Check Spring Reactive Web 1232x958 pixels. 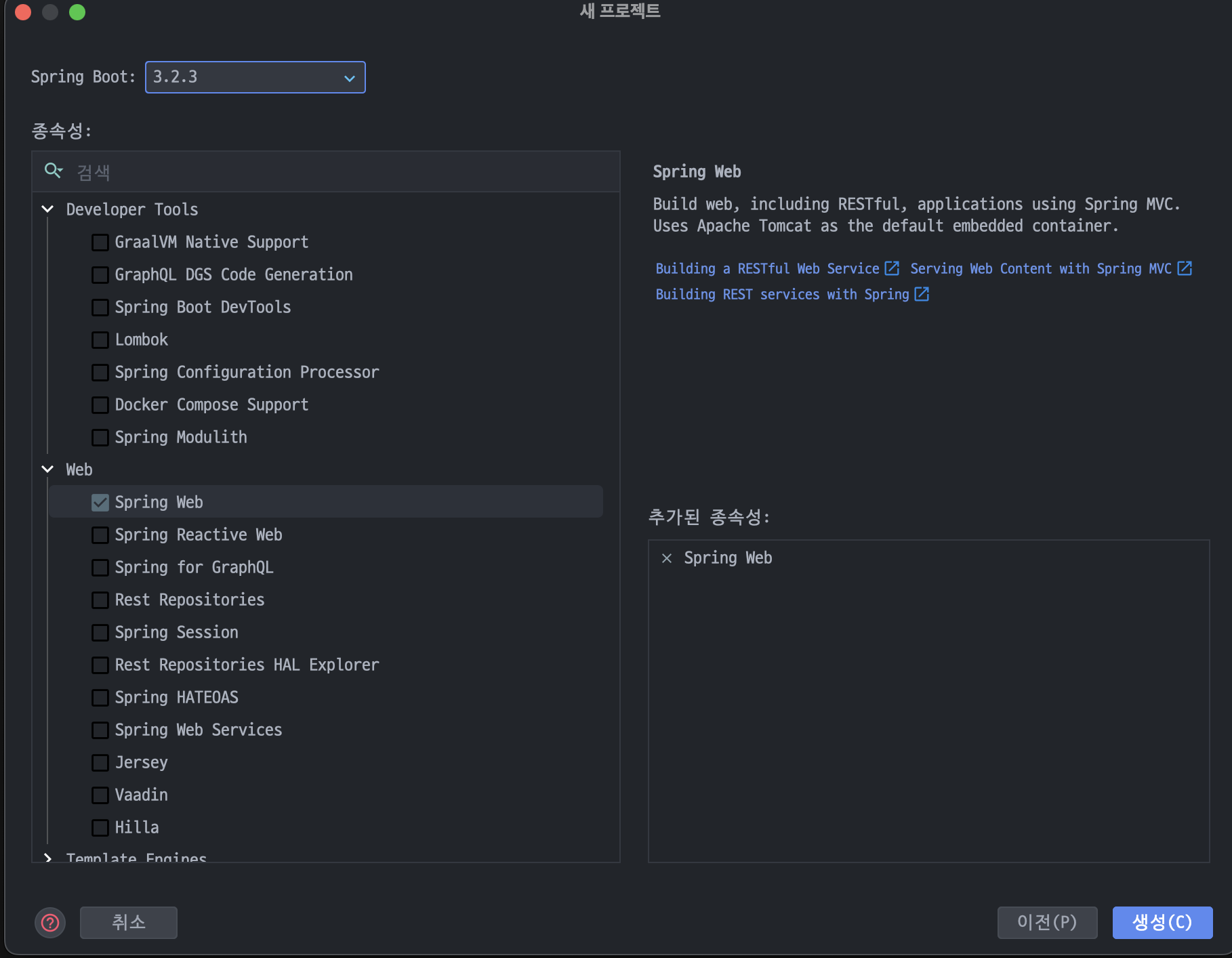100,535
